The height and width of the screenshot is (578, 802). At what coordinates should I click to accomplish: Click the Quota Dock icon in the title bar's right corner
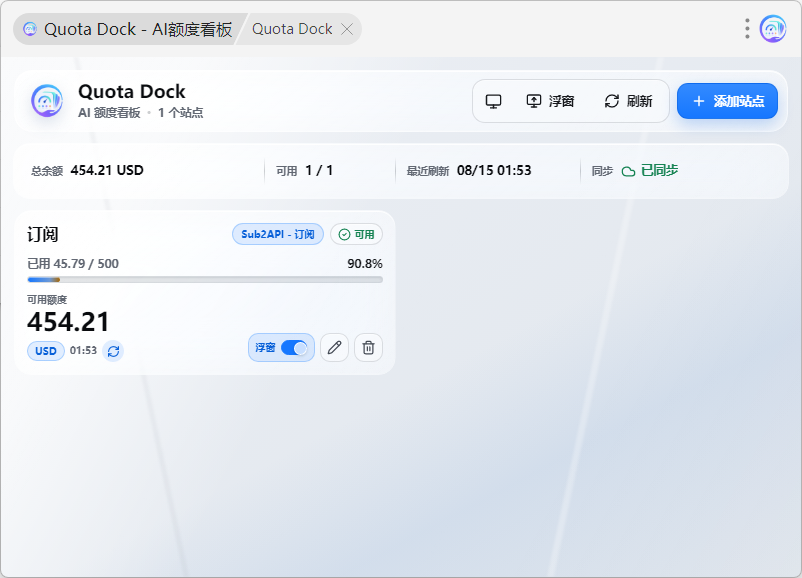[x=773, y=29]
